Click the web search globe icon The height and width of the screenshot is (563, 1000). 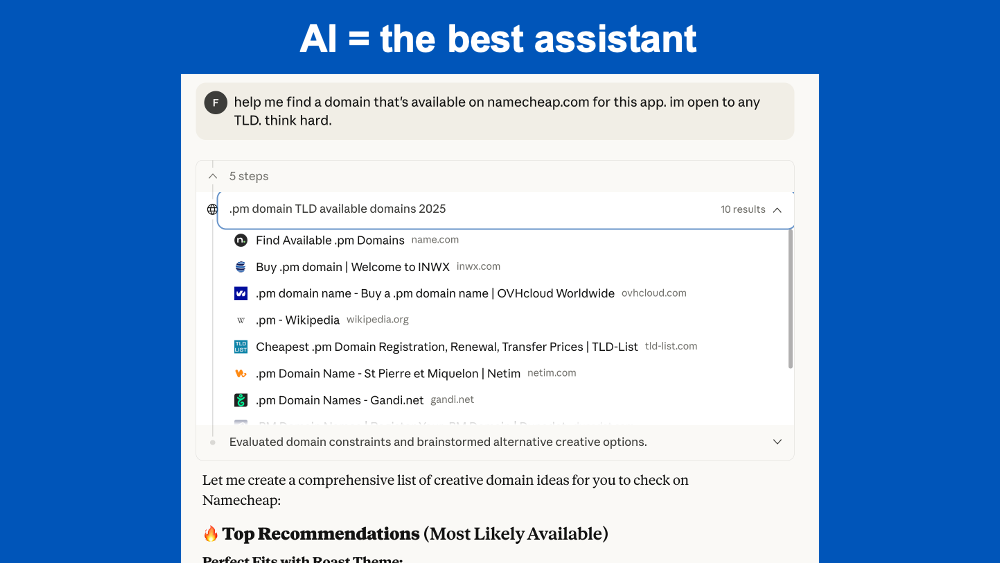(212, 210)
